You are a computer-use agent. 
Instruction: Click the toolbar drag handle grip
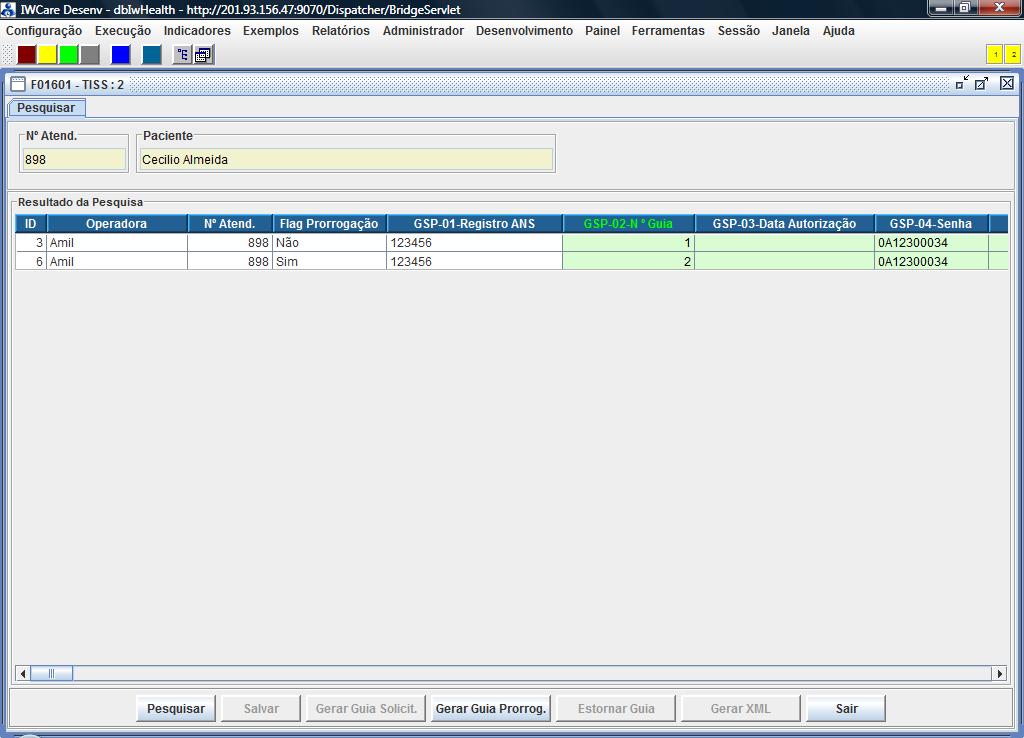point(8,55)
